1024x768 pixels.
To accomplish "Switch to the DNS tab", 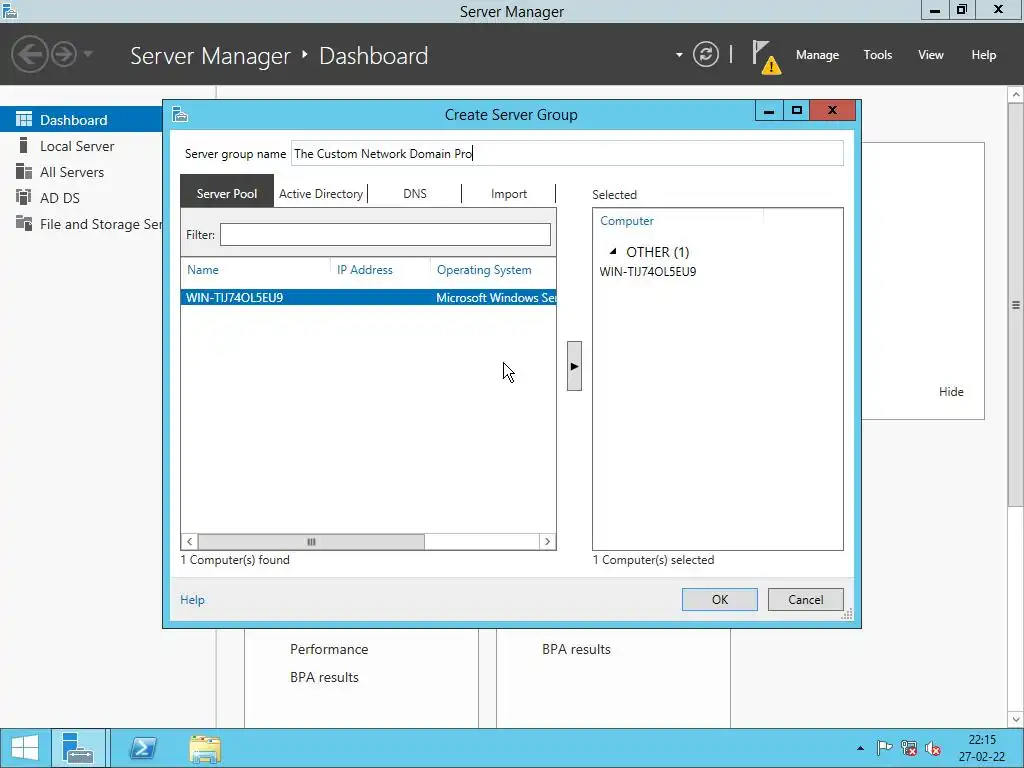I will (x=415, y=193).
